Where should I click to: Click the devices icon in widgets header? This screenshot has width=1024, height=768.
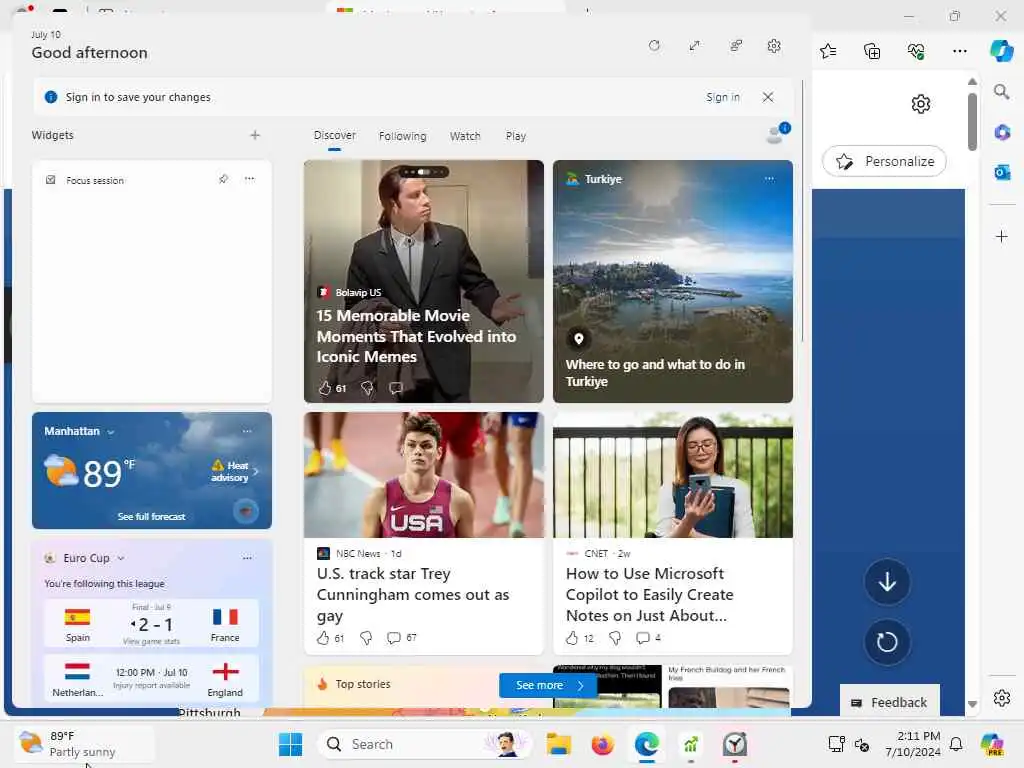click(x=736, y=46)
